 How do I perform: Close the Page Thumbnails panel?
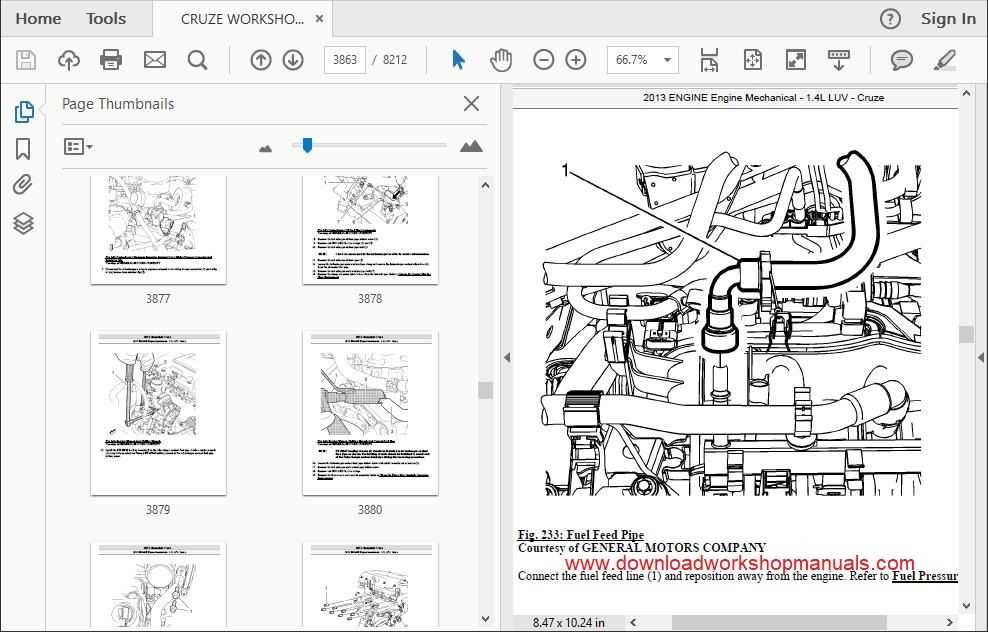pyautogui.click(x=471, y=104)
